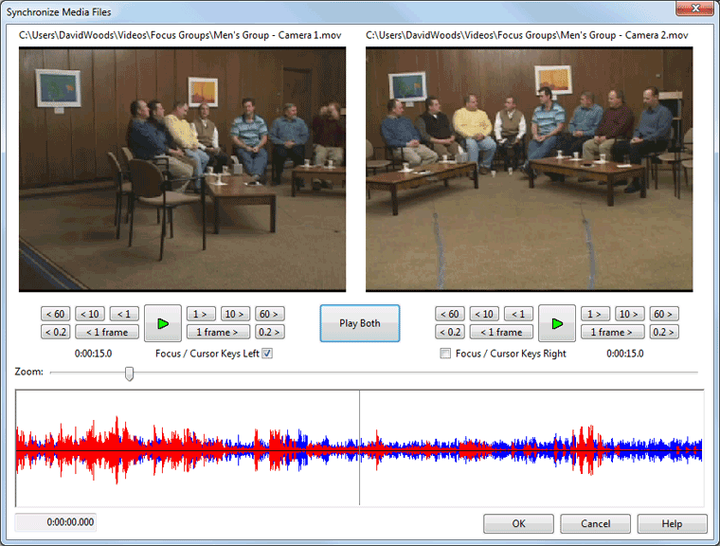
Task: Uncheck Focus / Cursor Keys Left checkbox
Action: pos(267,353)
